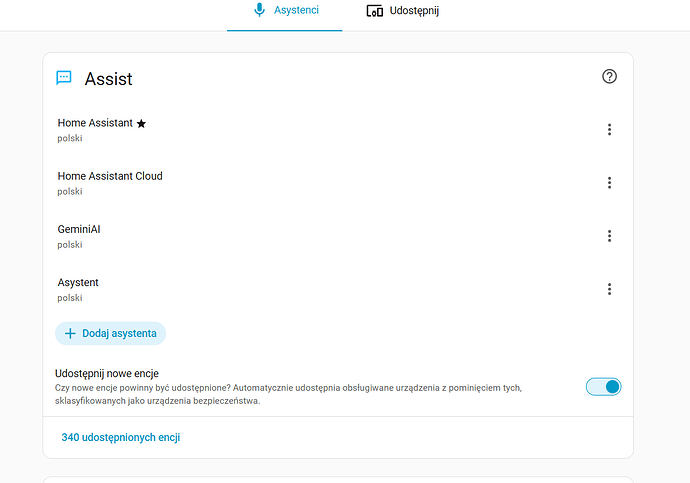The image size is (690, 483).
Task: Click the Udostępnij nowe encje label
Action: tap(106, 373)
